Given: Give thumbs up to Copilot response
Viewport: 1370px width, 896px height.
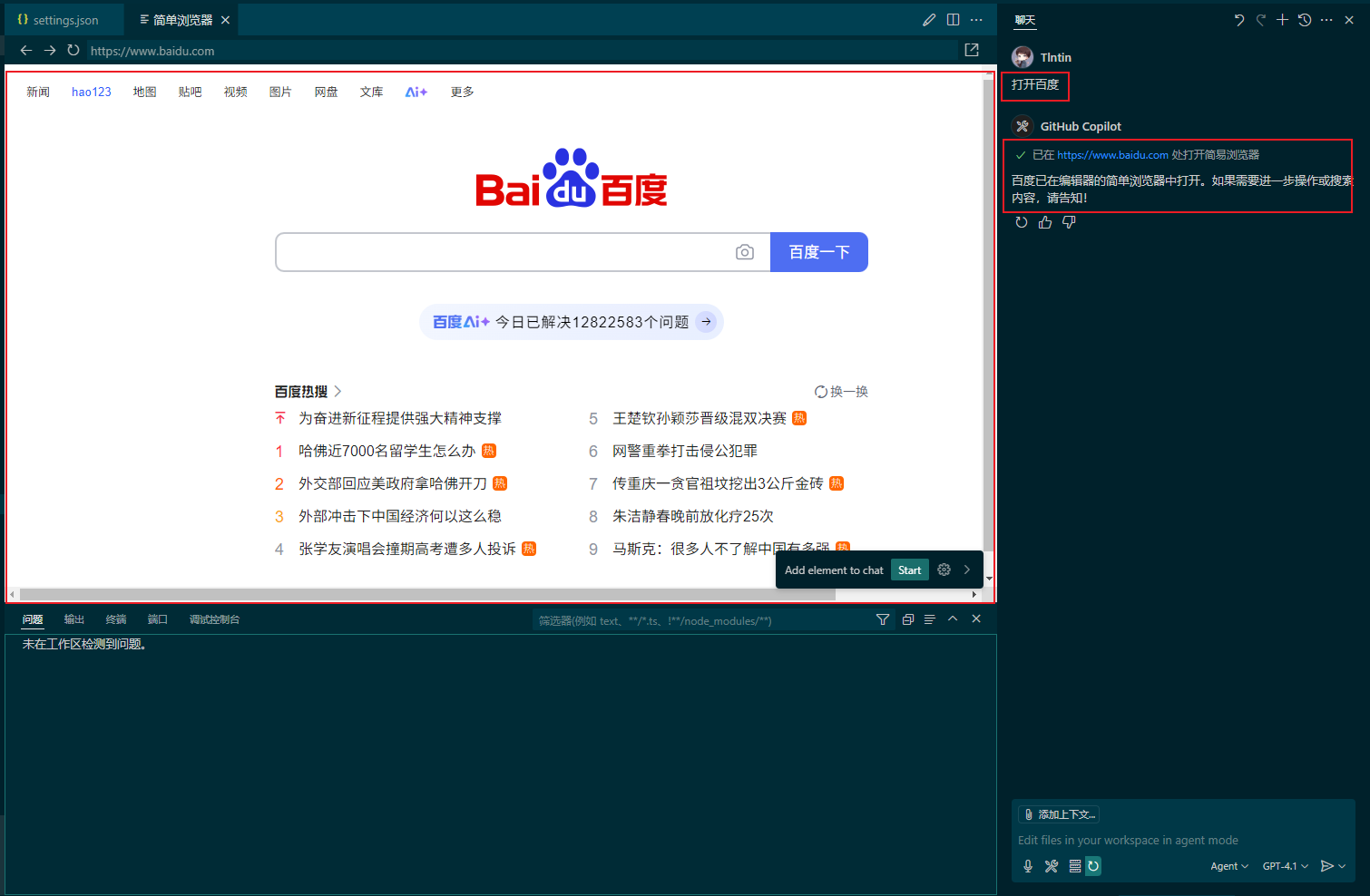Looking at the screenshot, I should coord(1045,222).
